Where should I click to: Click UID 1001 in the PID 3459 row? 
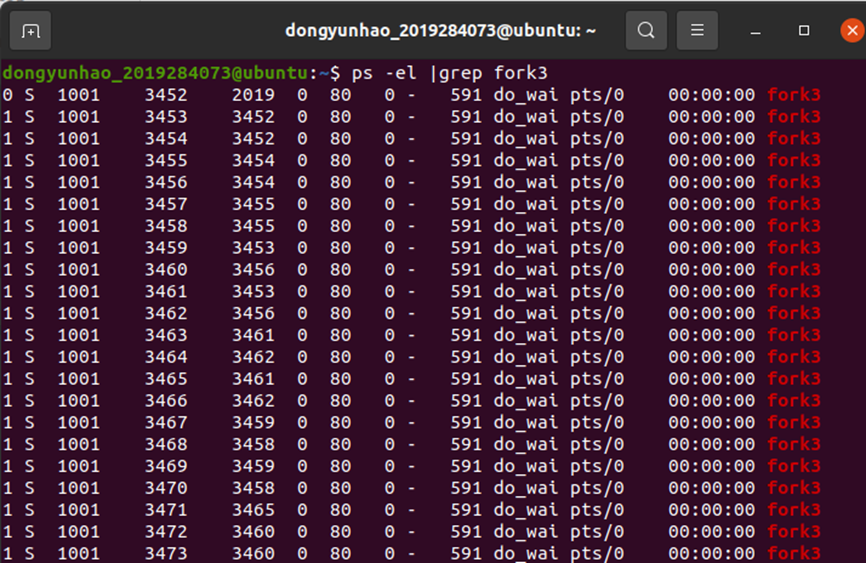coord(78,248)
